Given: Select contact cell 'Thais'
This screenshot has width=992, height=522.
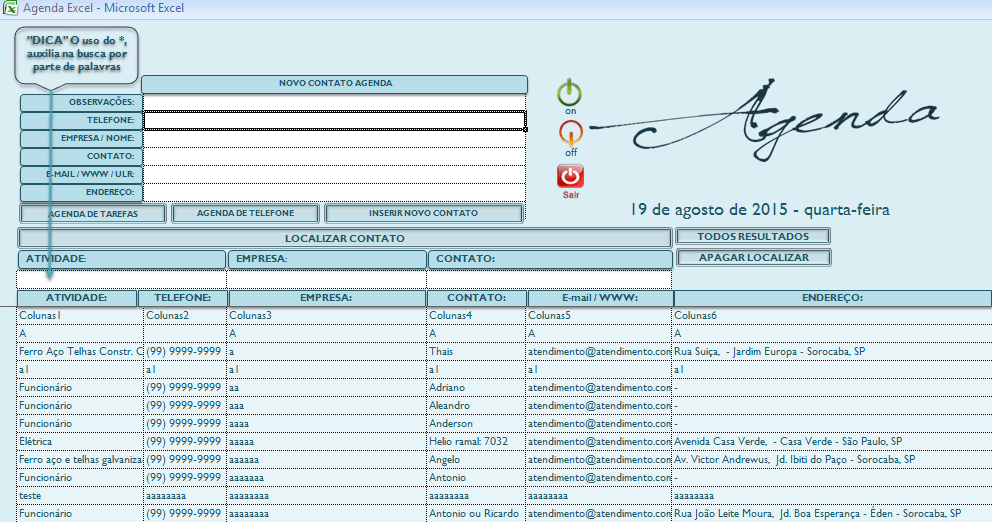Looking at the screenshot, I should pos(476,352).
